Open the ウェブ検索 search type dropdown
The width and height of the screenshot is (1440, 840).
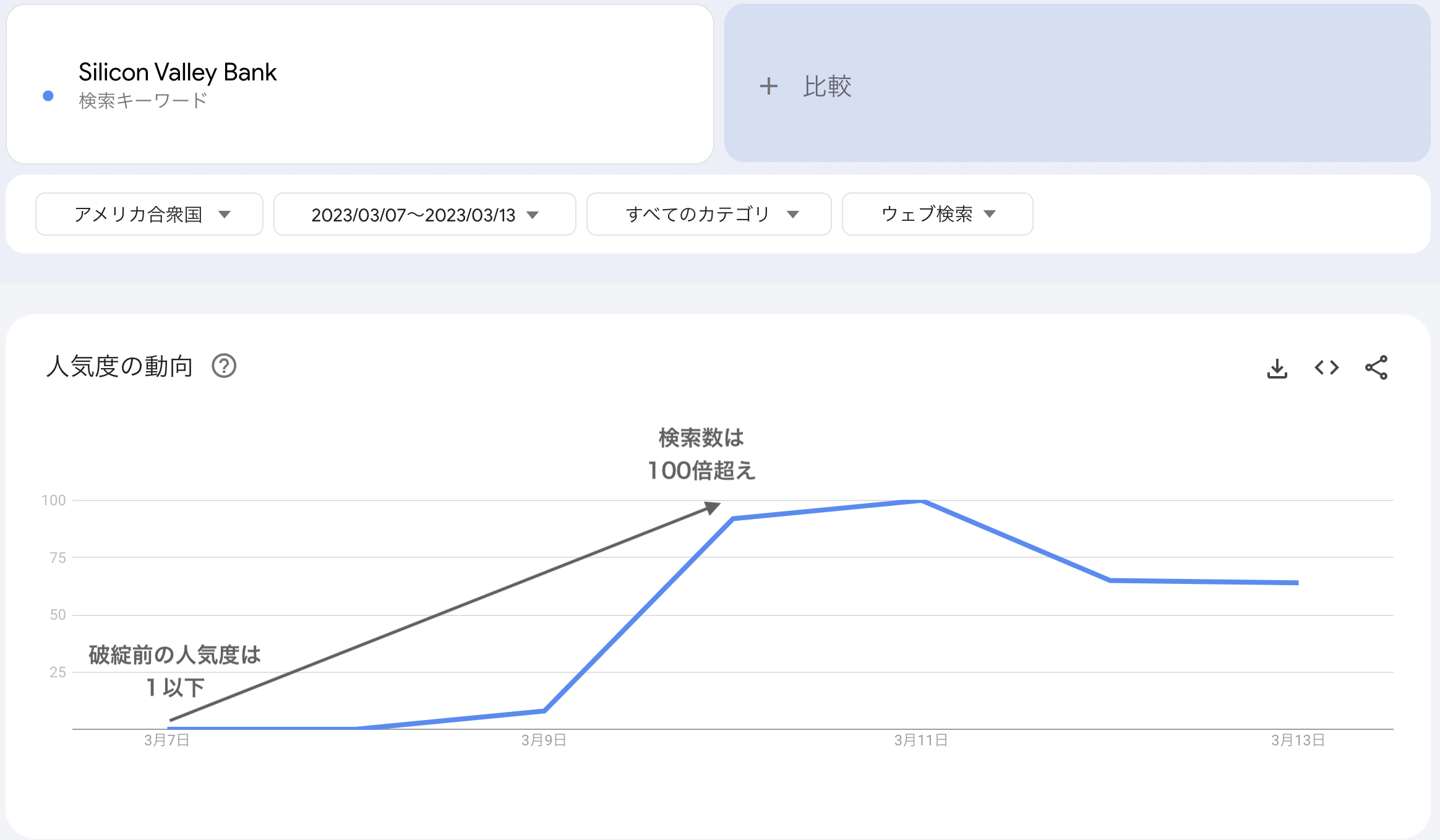pyautogui.click(x=938, y=214)
